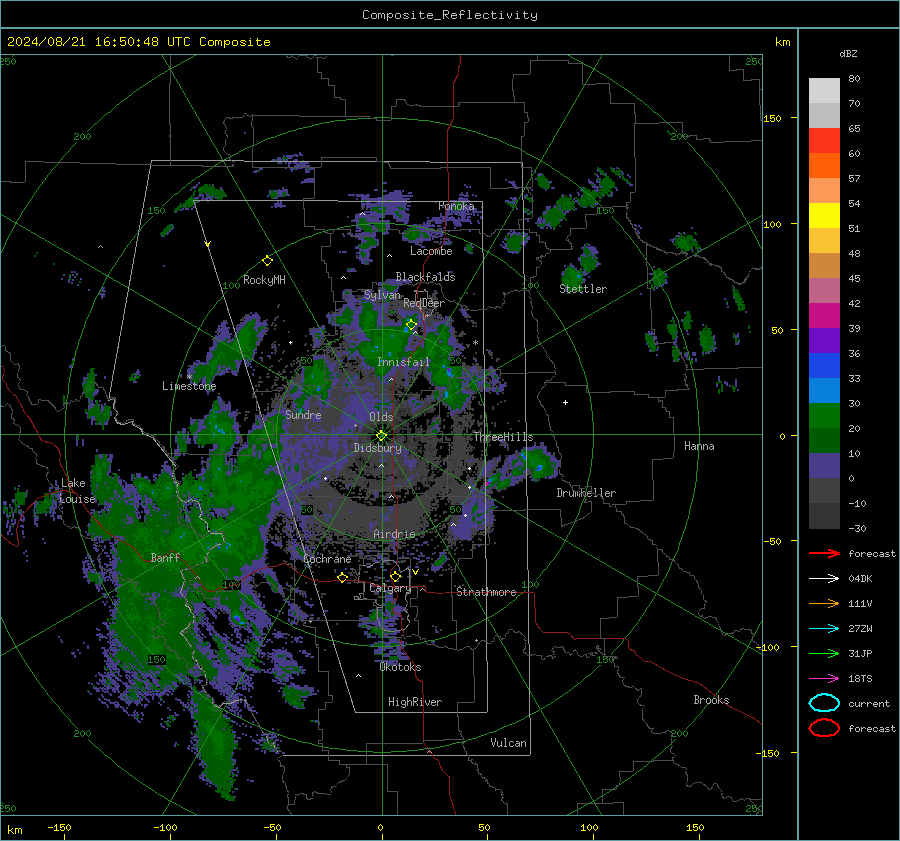
Task: Click the magenta 18TS arrow icon
Action: [x=824, y=679]
